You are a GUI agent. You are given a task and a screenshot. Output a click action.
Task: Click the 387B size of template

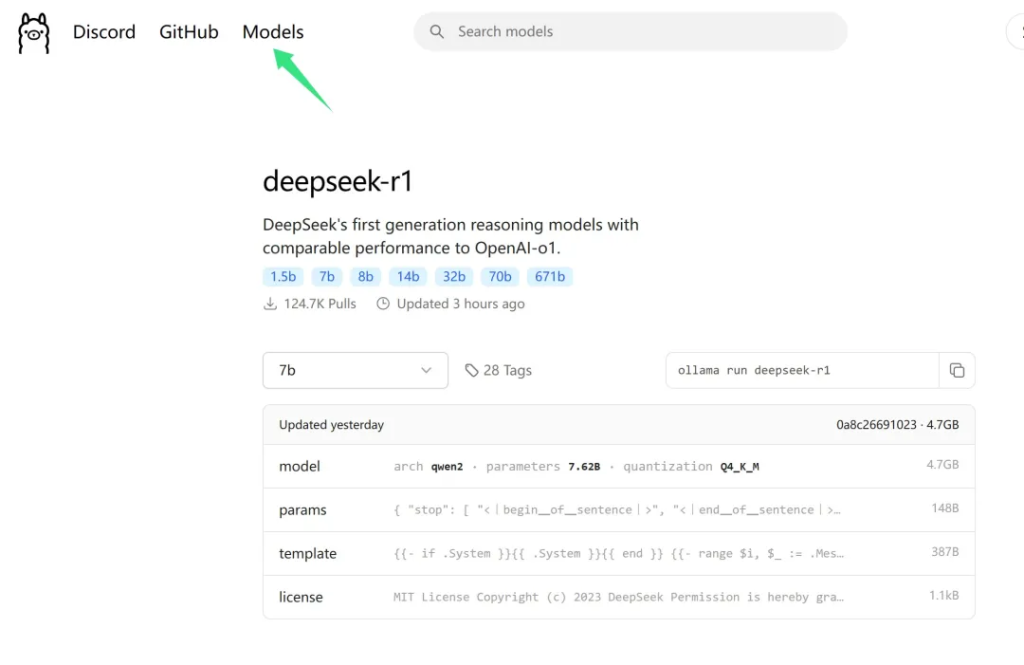(x=945, y=552)
